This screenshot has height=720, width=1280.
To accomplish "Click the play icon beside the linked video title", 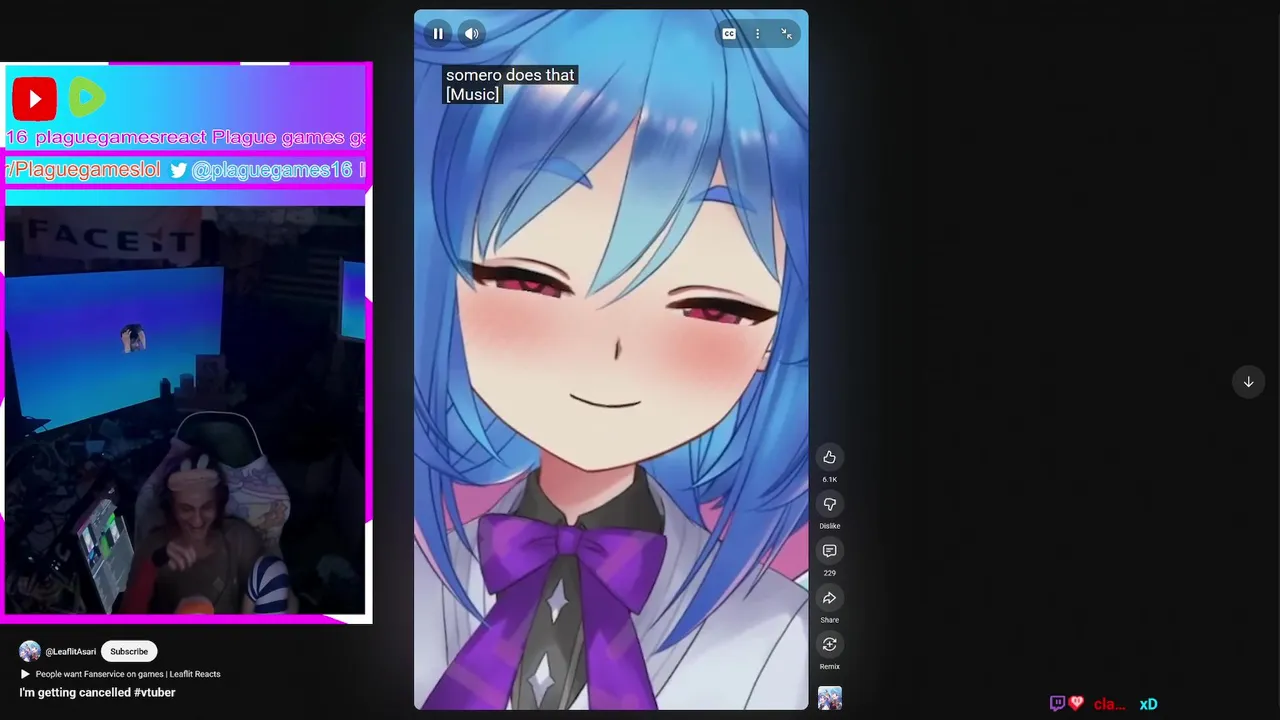I will [25, 674].
